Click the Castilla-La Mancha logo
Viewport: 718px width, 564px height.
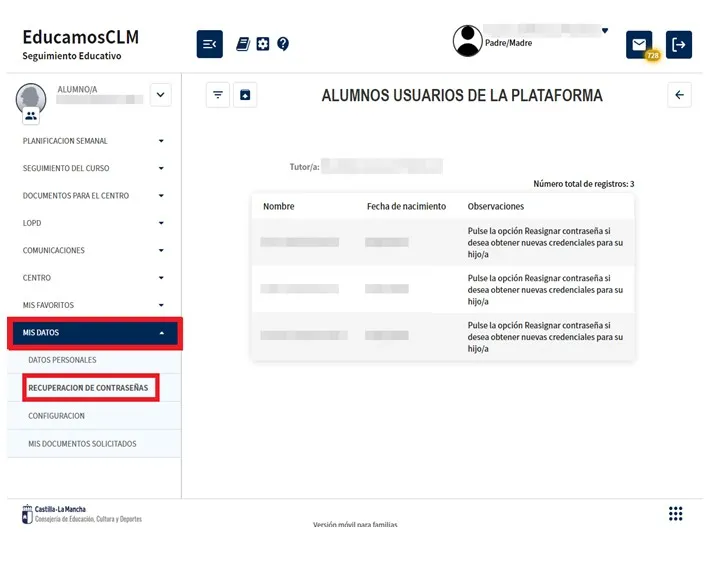click(x=82, y=514)
